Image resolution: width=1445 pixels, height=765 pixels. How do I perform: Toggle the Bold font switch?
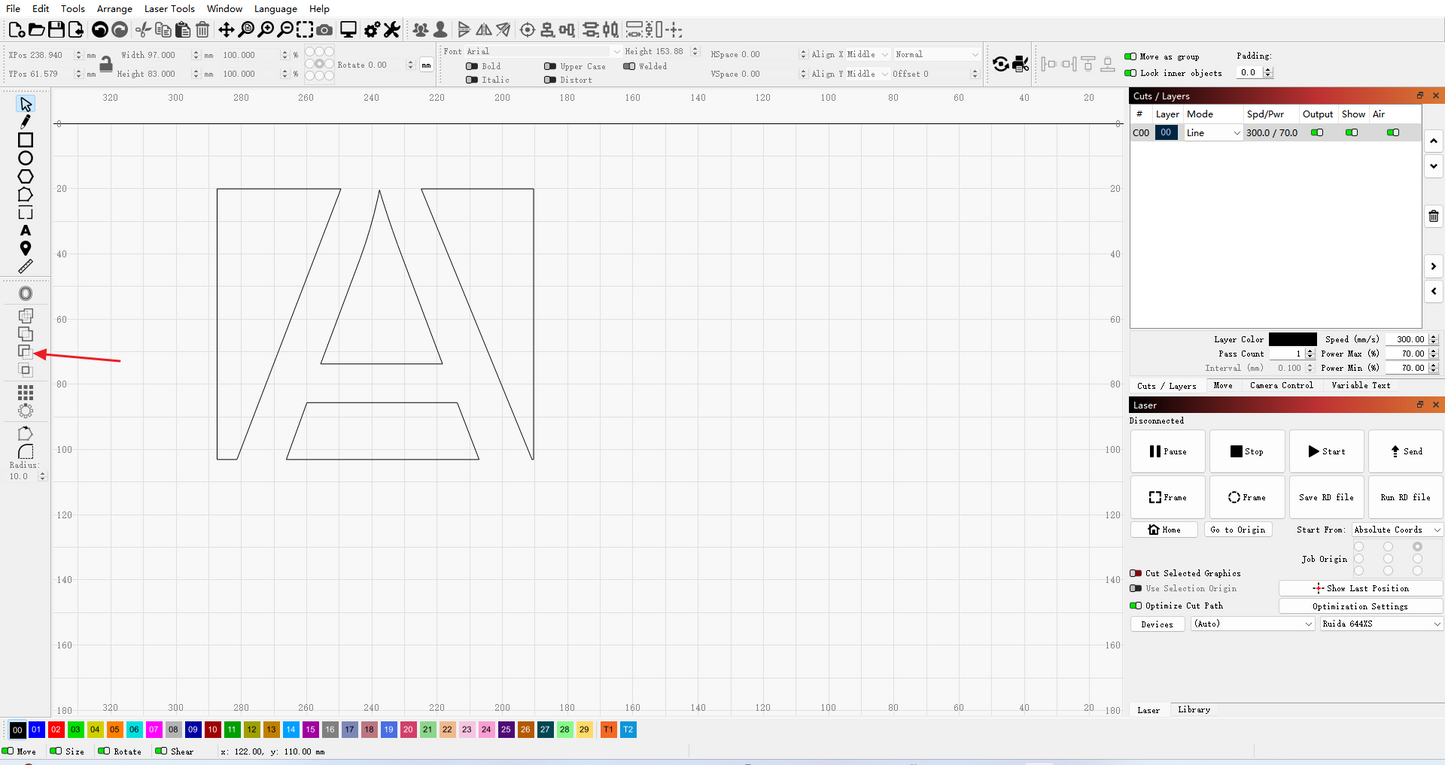tap(472, 66)
